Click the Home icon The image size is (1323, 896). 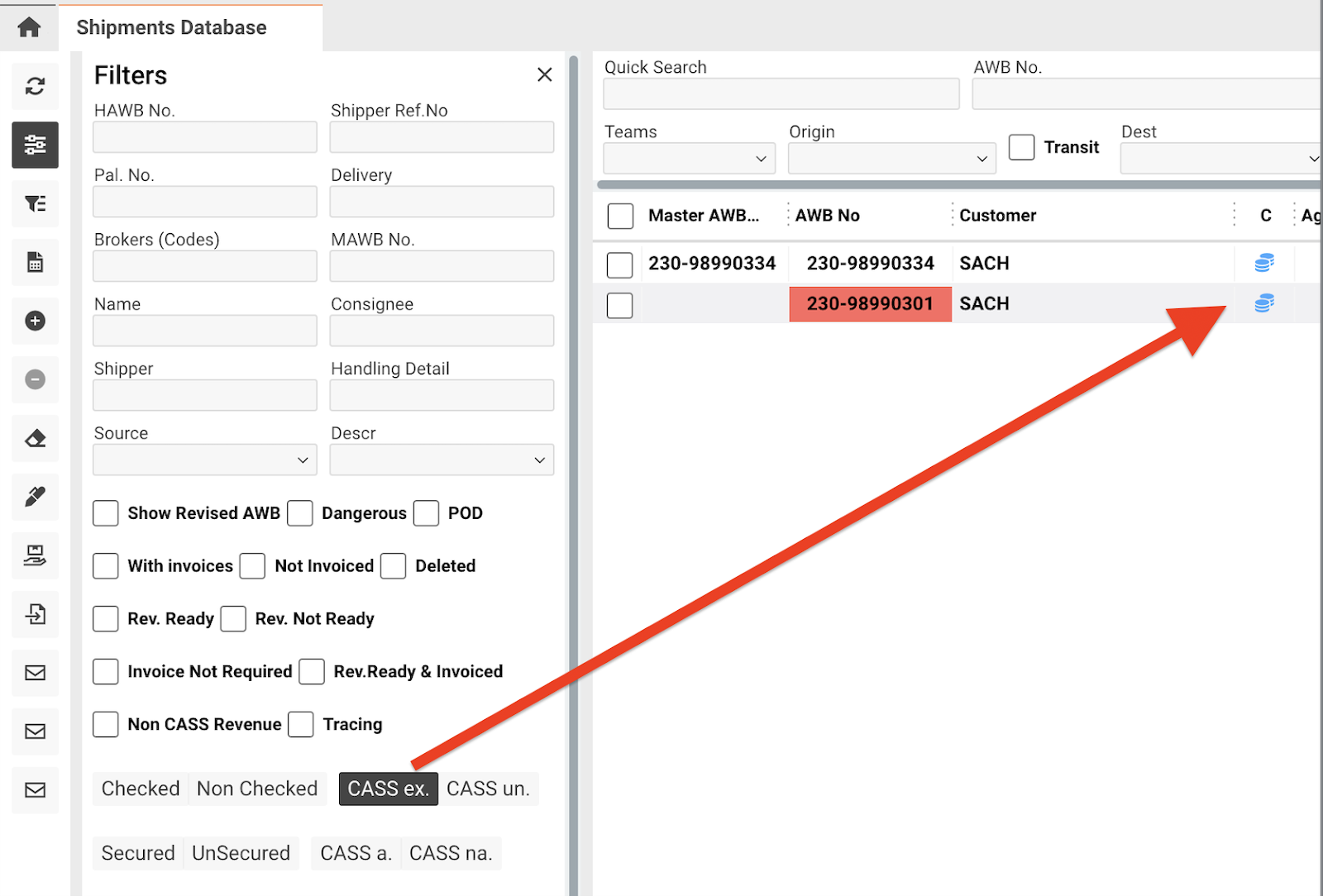pos(29,27)
